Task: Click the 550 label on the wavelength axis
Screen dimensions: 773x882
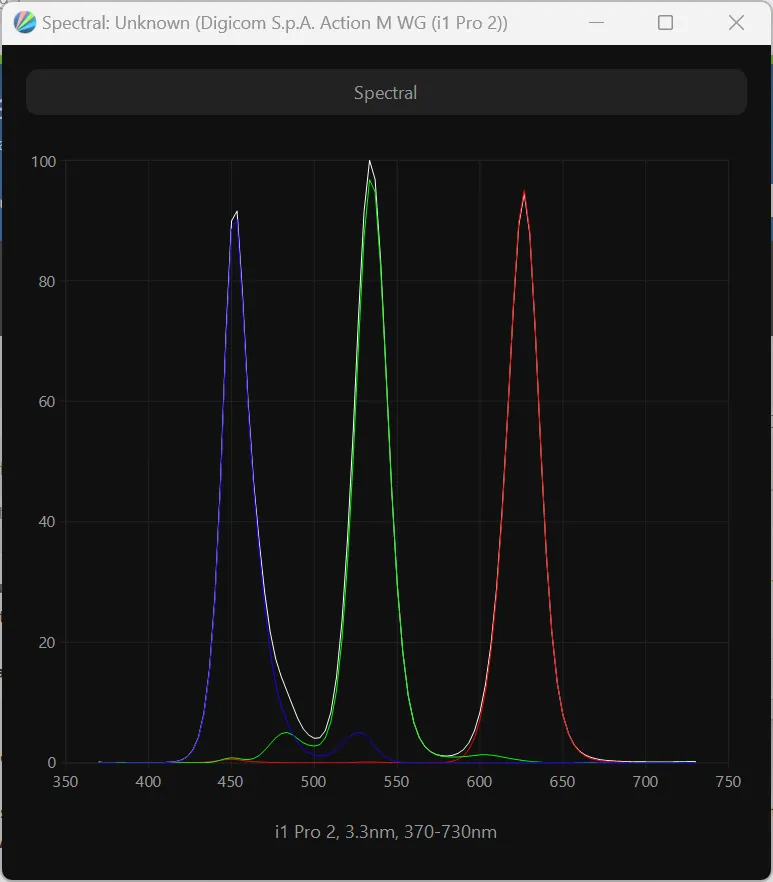Action: click(397, 782)
